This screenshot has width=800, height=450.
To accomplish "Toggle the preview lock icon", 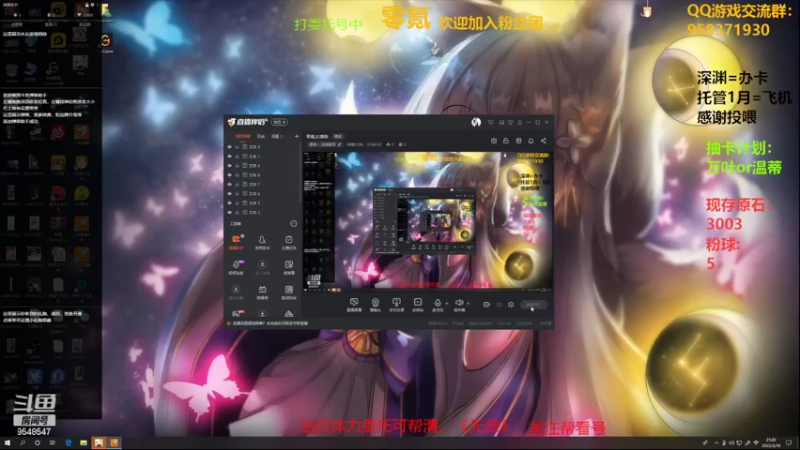I will coord(506,141).
